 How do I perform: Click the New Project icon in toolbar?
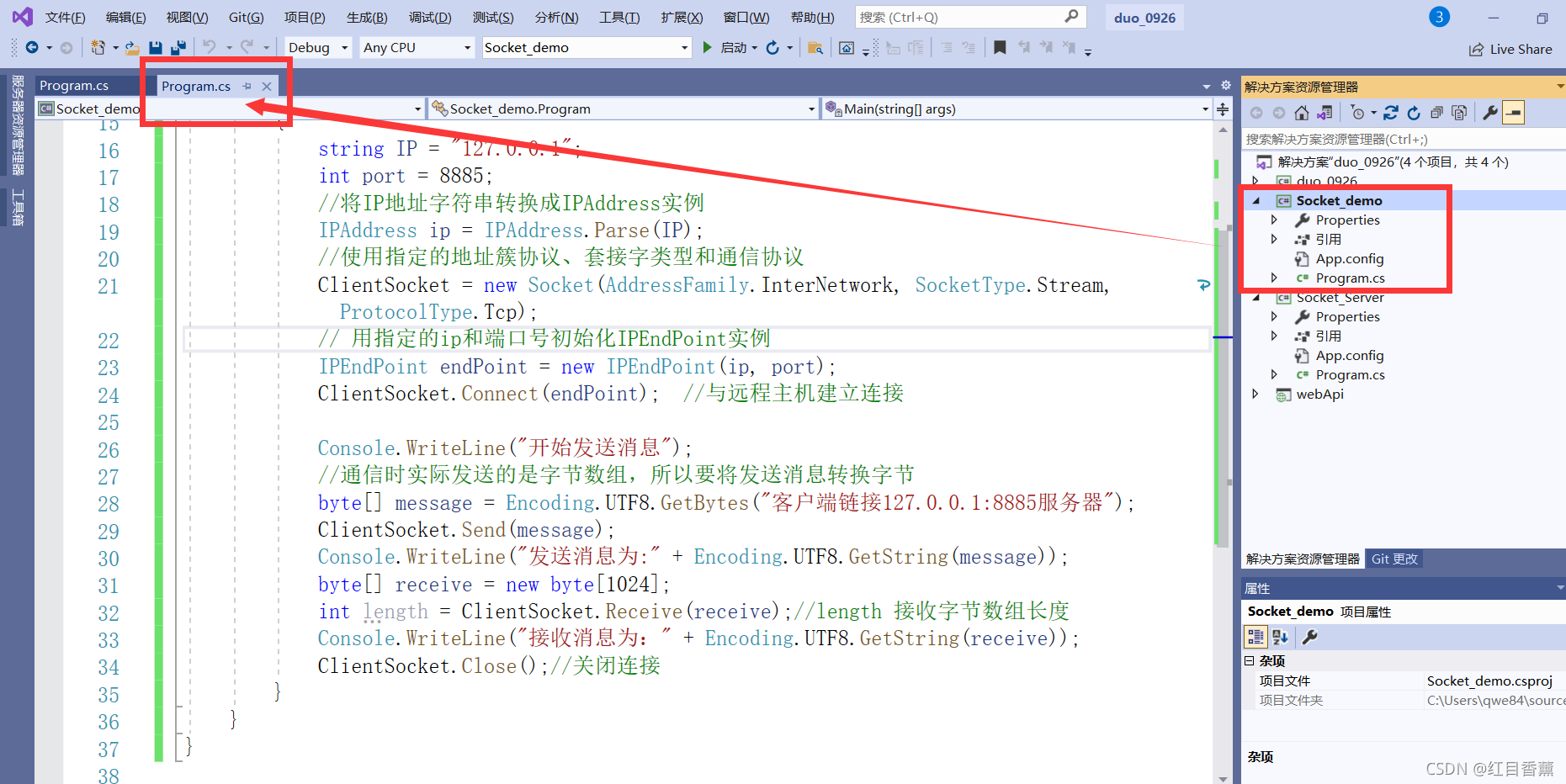pos(98,48)
